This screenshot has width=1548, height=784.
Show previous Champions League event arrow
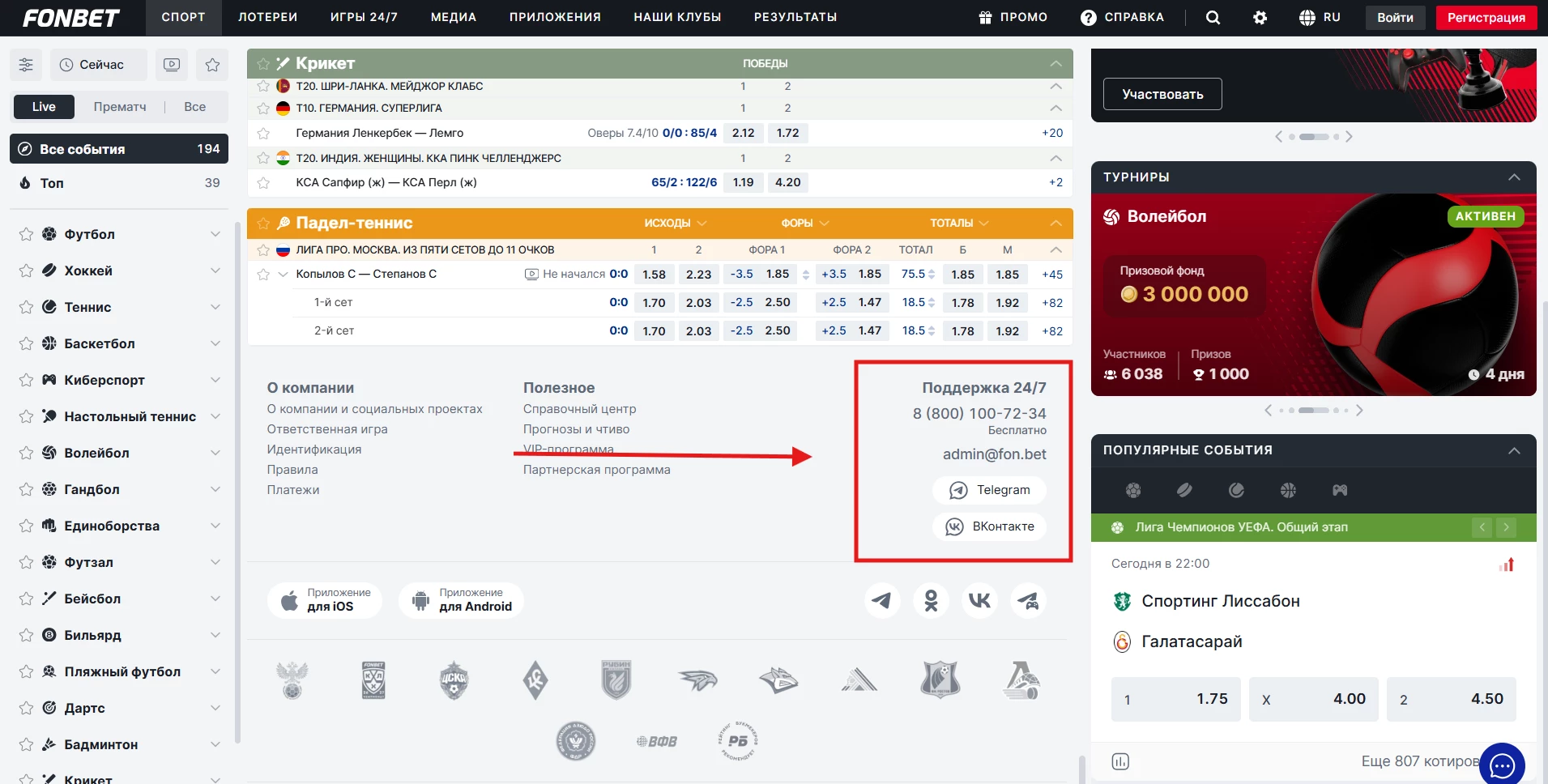coord(1482,527)
